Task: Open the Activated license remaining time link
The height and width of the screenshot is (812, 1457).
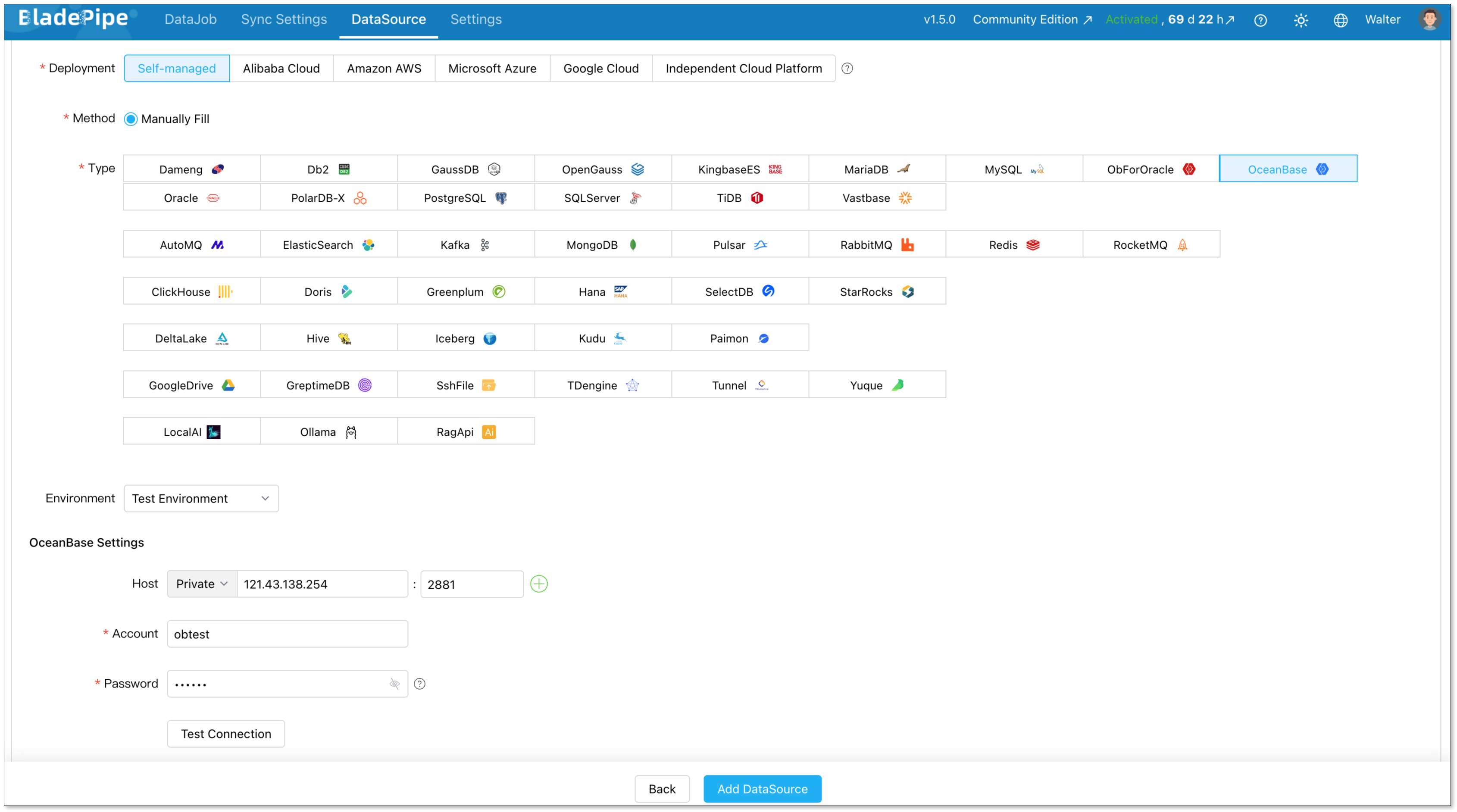Action: (1169, 20)
